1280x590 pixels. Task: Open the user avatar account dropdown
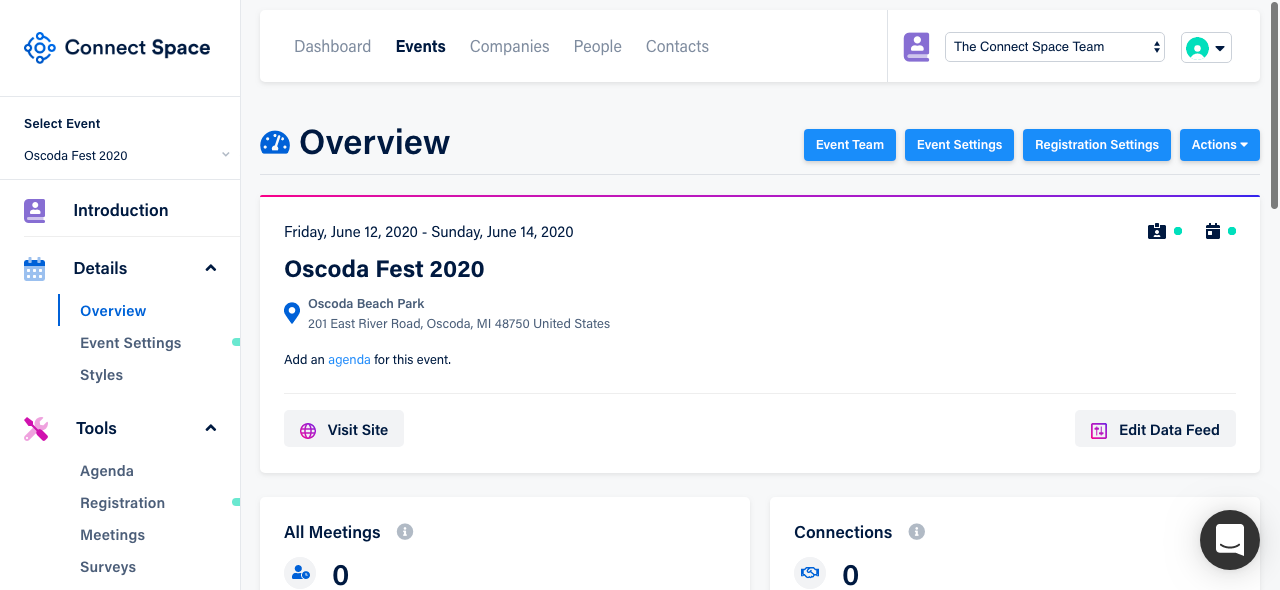(x=1206, y=47)
